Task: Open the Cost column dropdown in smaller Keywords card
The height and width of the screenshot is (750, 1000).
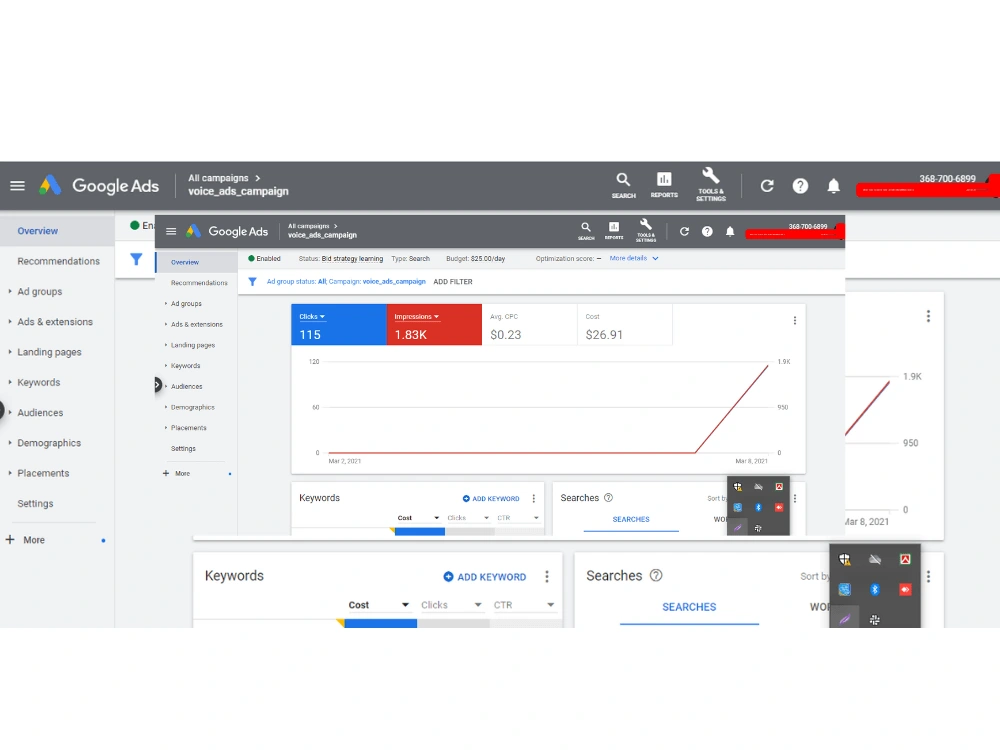Action: click(418, 518)
